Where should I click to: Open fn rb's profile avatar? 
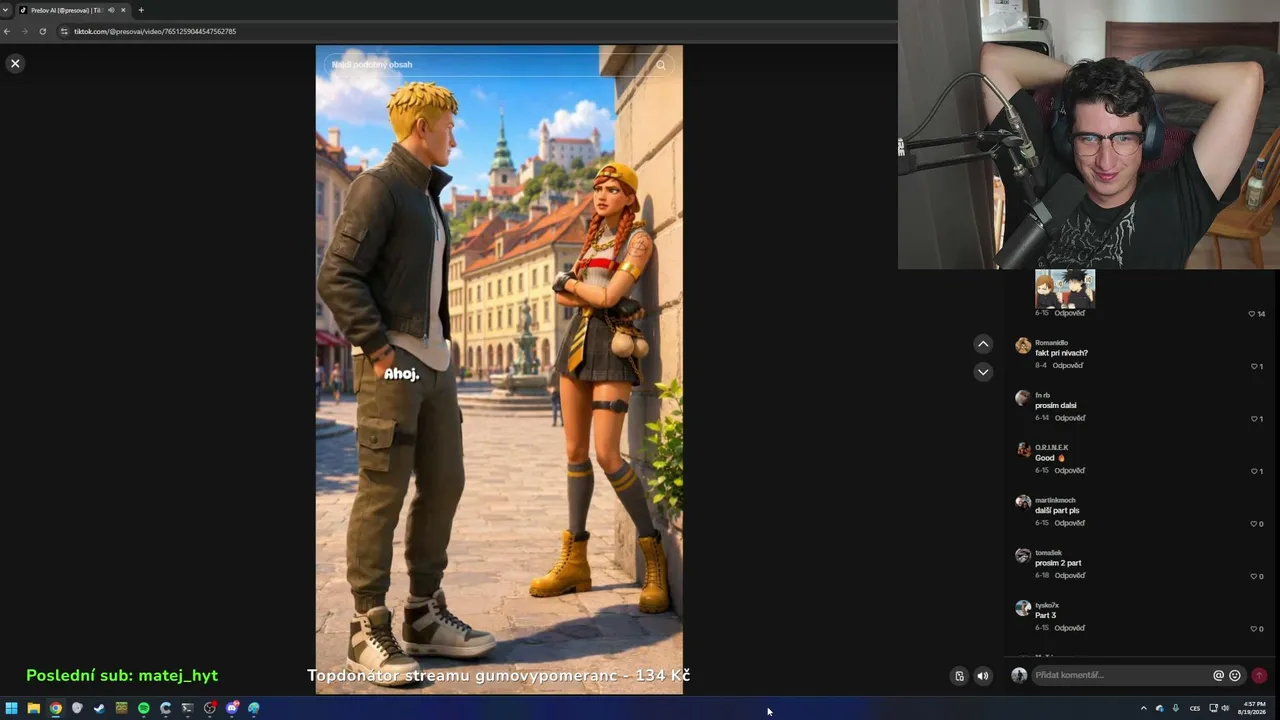pyautogui.click(x=1022, y=398)
